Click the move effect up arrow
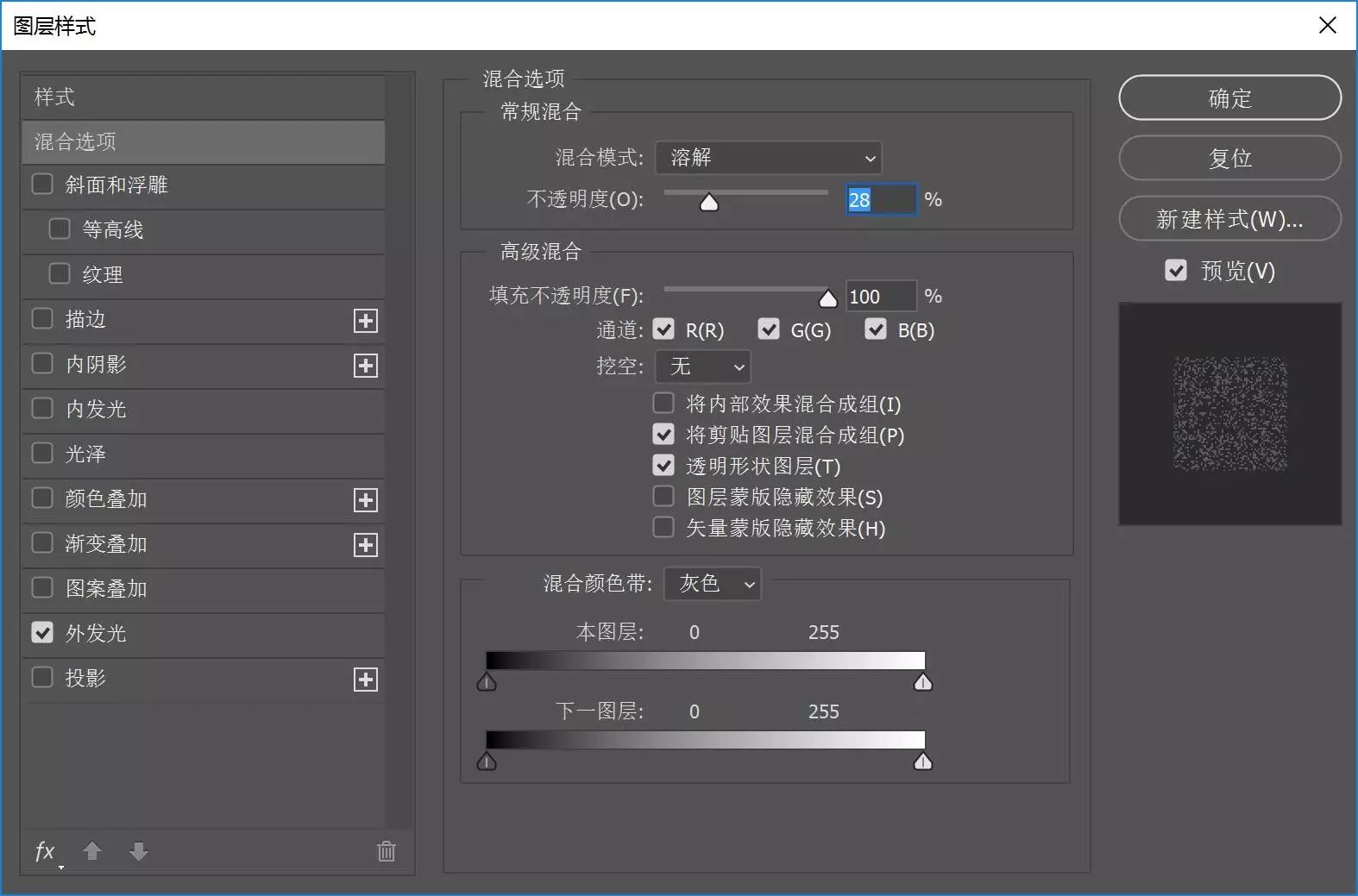1358x896 pixels. click(92, 851)
